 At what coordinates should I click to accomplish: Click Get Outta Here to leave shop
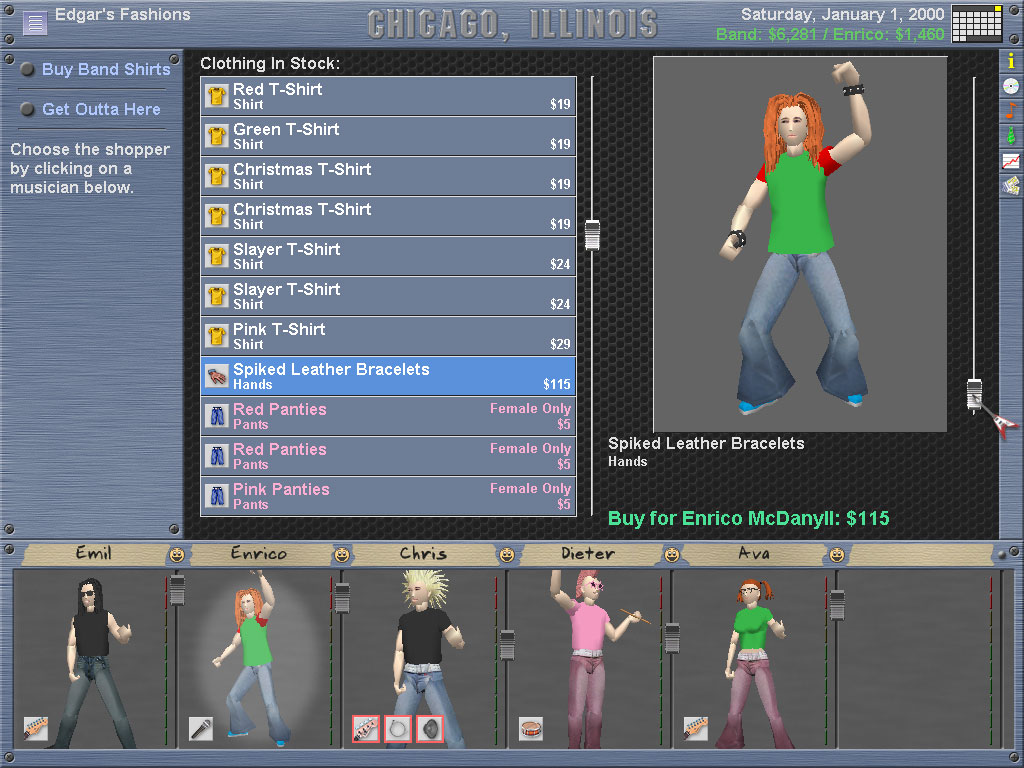[x=101, y=109]
